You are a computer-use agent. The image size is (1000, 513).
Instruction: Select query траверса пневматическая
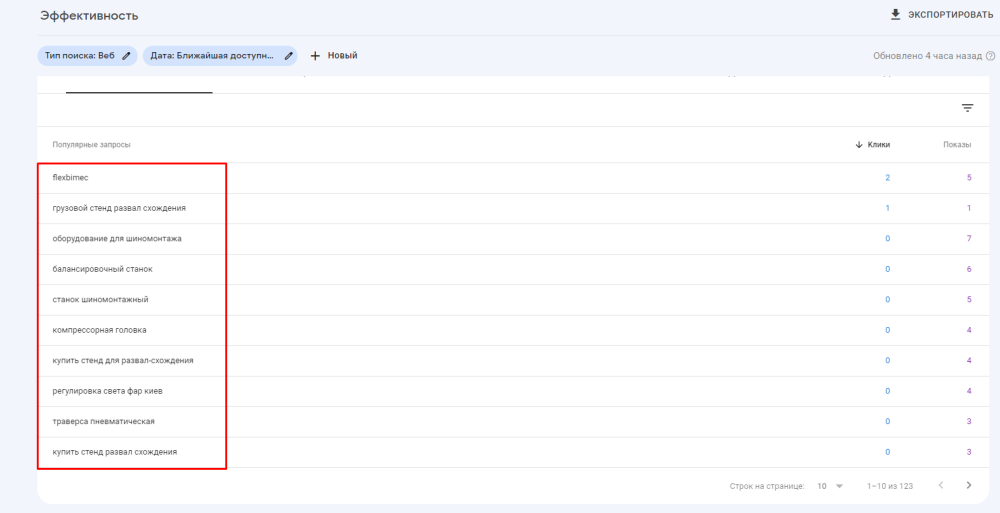pyautogui.click(x=103, y=421)
